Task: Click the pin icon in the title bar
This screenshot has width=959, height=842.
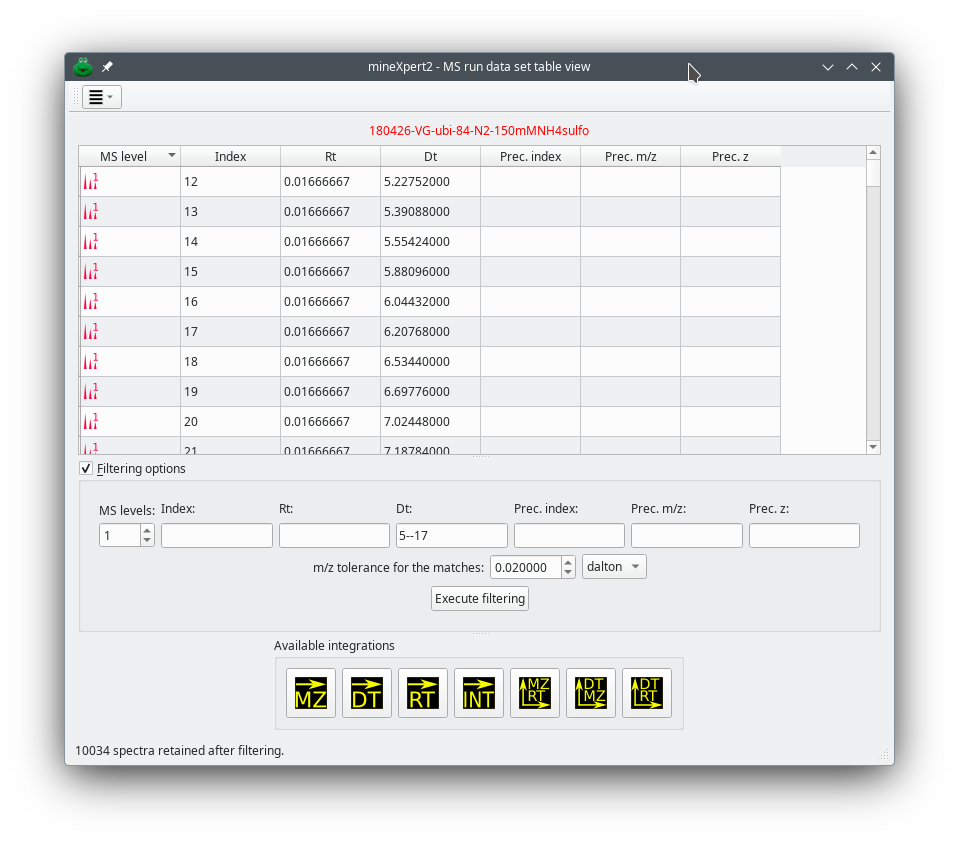Action: [107, 66]
